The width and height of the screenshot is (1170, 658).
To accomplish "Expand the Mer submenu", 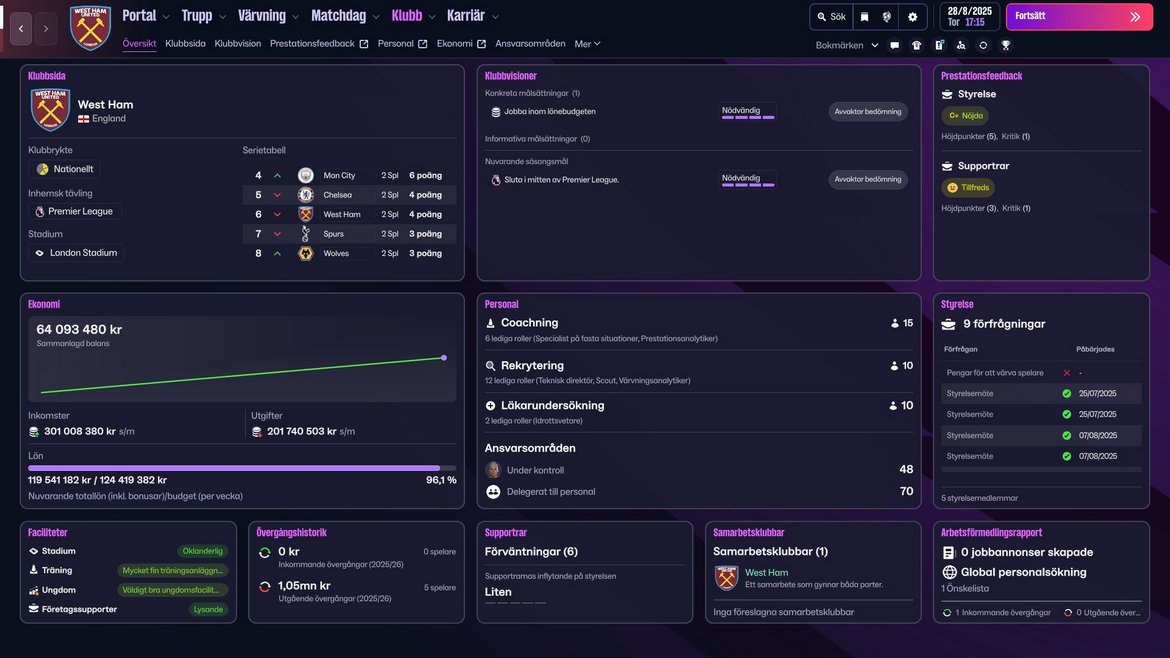I will pyautogui.click(x=587, y=44).
